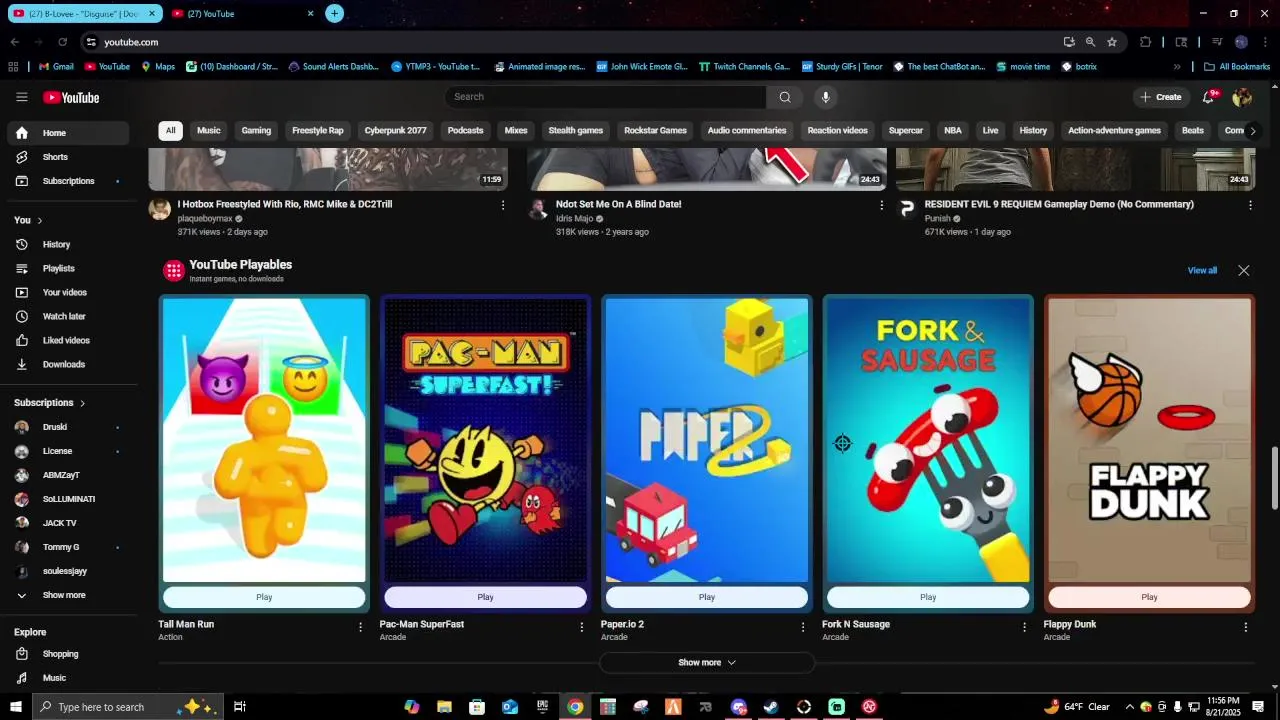The width and height of the screenshot is (1280, 720).
Task: Open File Explorer from the taskbar
Action: pyautogui.click(x=444, y=707)
